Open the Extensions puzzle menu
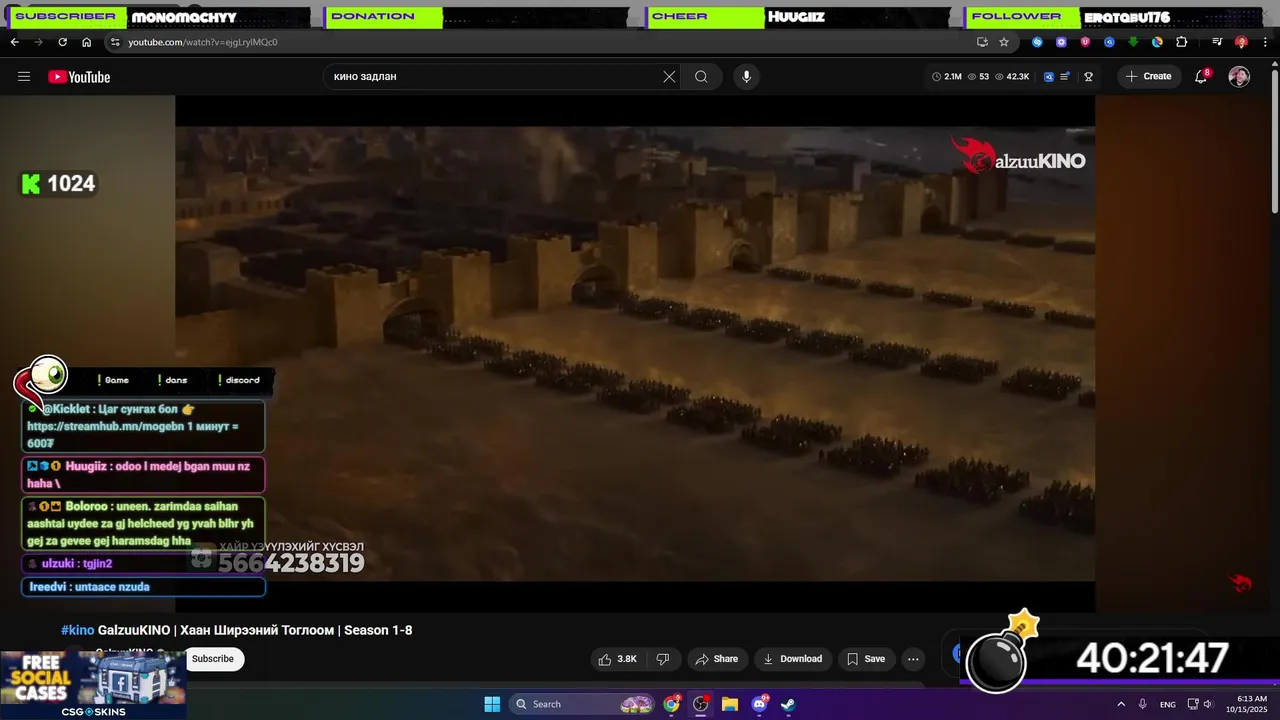 pos(1181,42)
